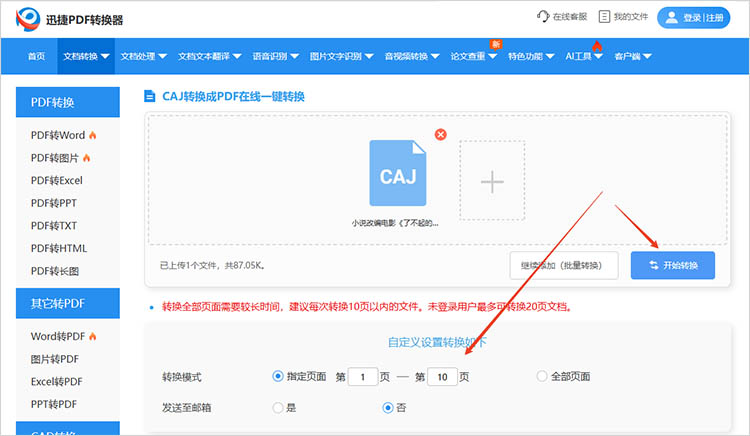This screenshot has height=436, width=750.
Task: Click the end page number field
Action: [442, 377]
